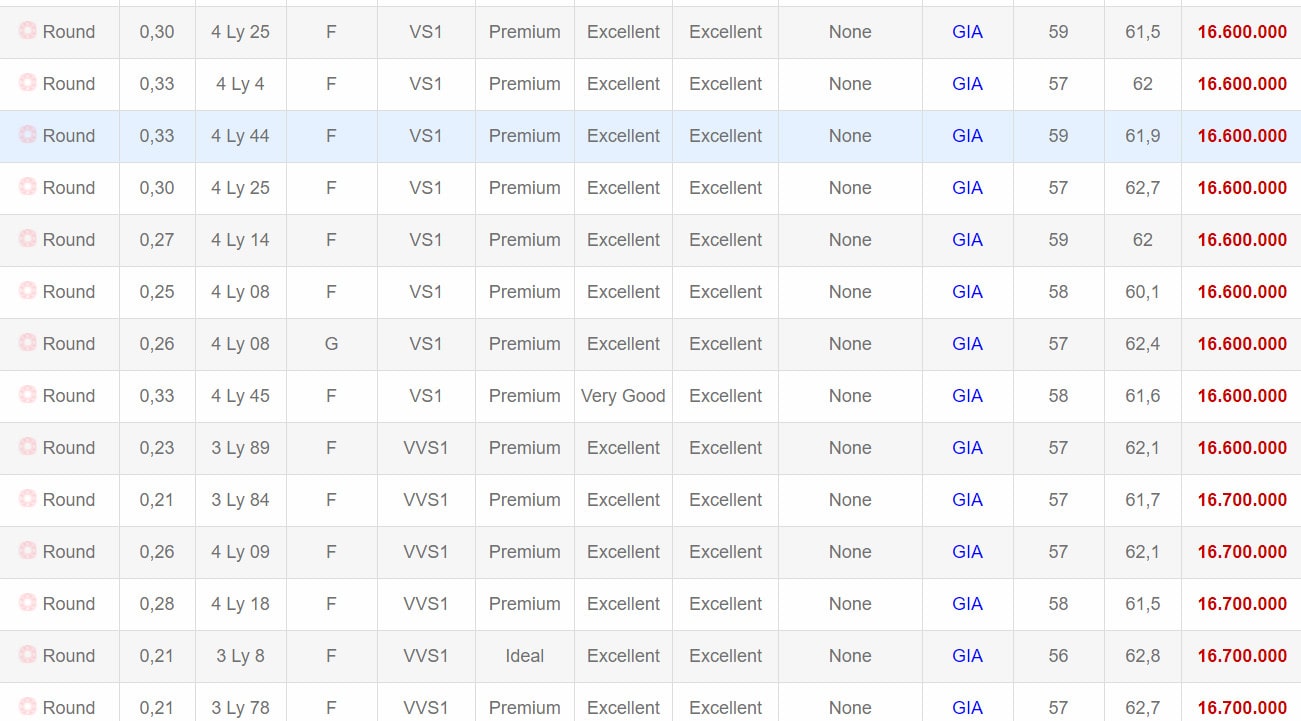Open the GIA certificate link for the 4 Ly 45 diamond
This screenshot has width=1301, height=721.
[x=967, y=396]
